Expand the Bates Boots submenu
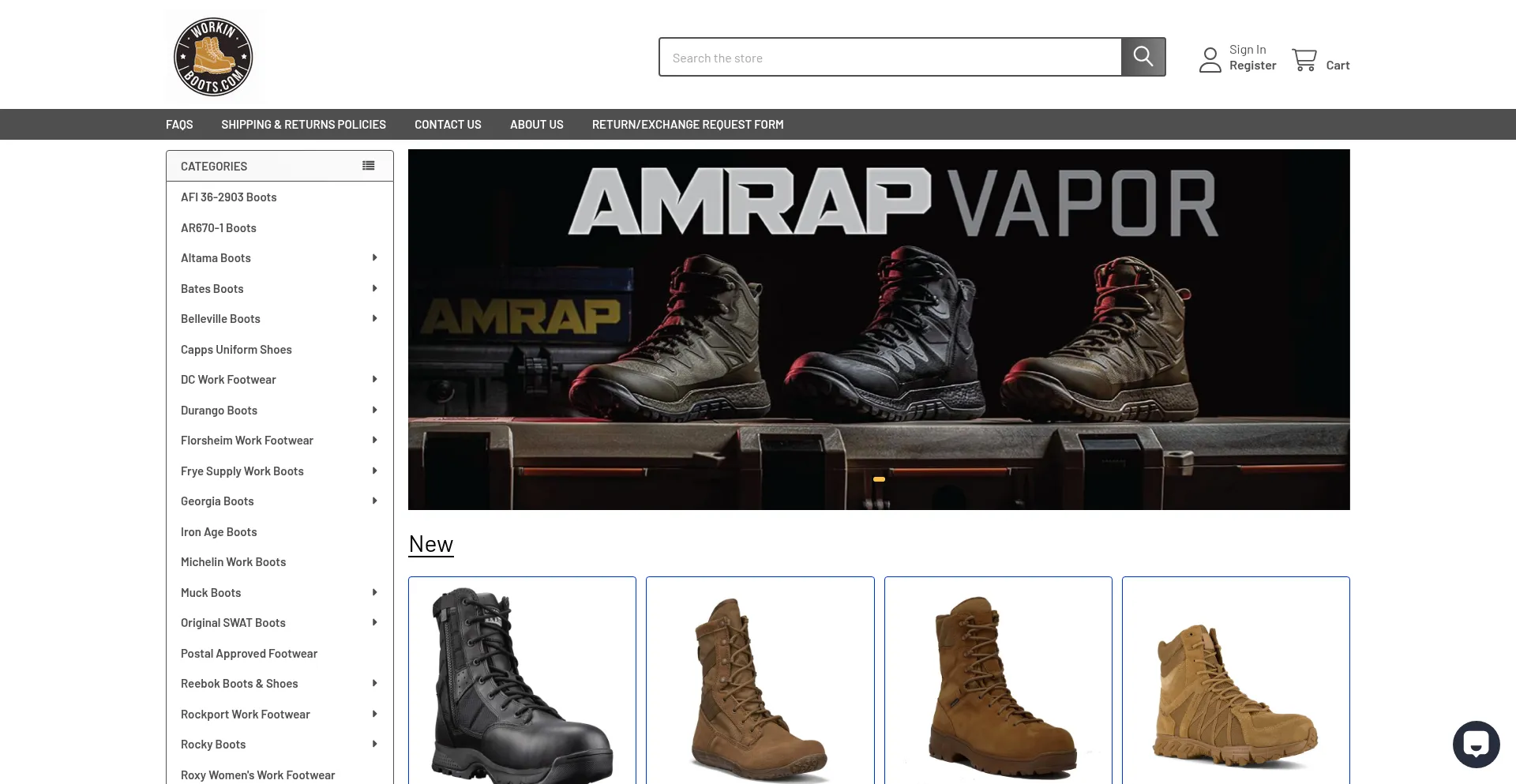The height and width of the screenshot is (784, 1516). [374, 288]
